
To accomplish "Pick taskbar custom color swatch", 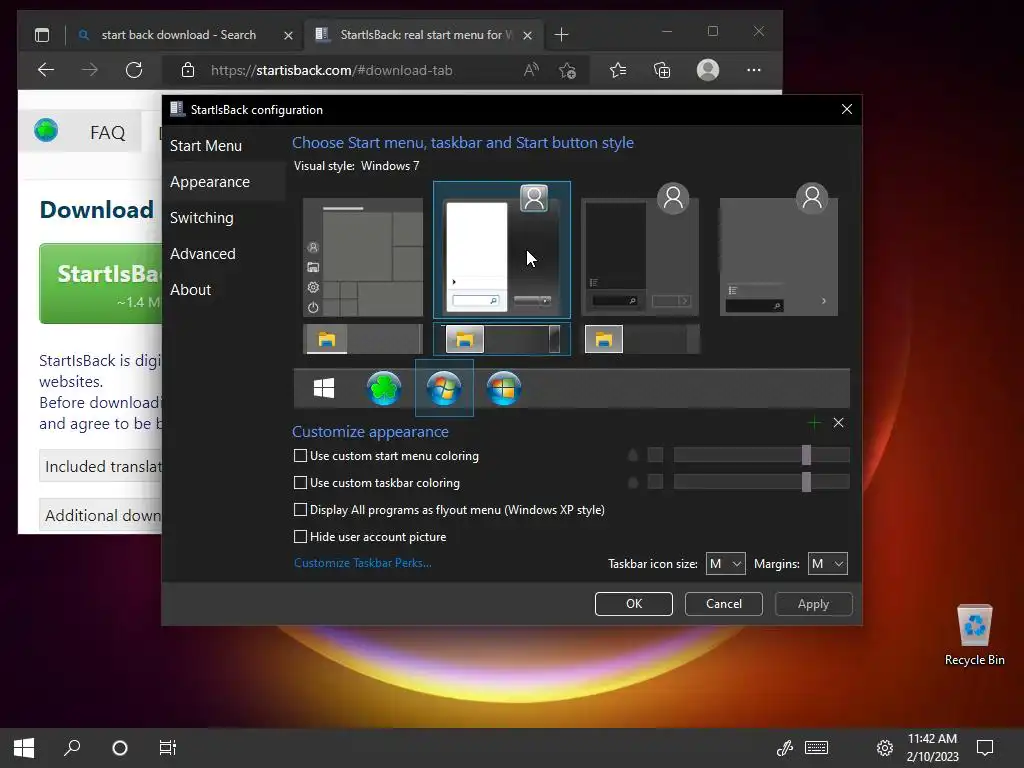I will pos(655,482).
